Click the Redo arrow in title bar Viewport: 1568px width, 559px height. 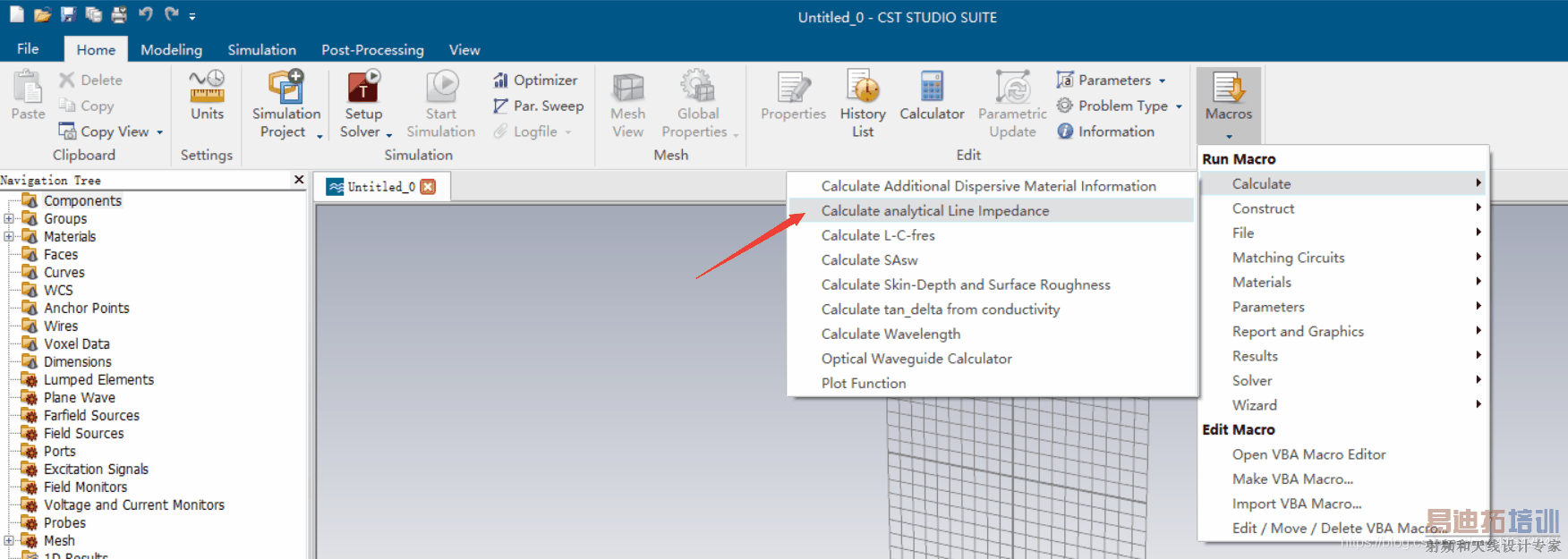pyautogui.click(x=172, y=13)
